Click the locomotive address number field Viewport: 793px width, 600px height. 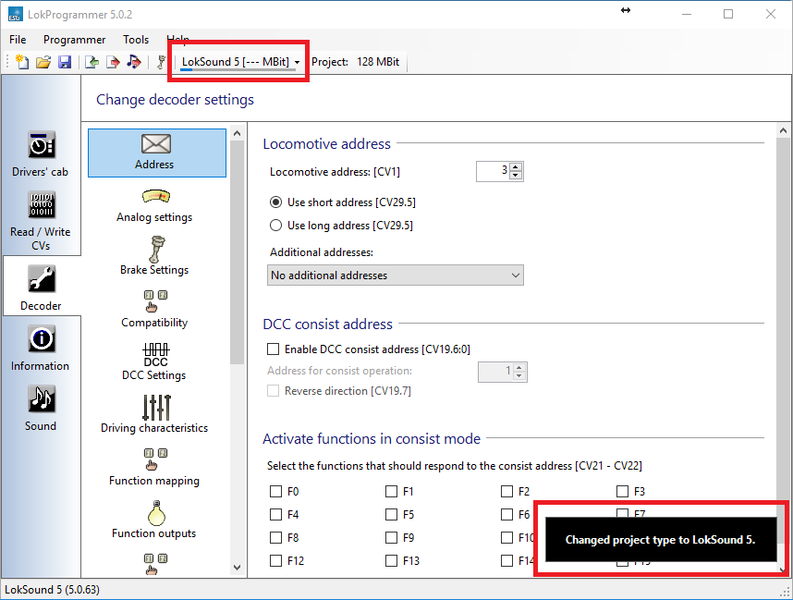493,172
